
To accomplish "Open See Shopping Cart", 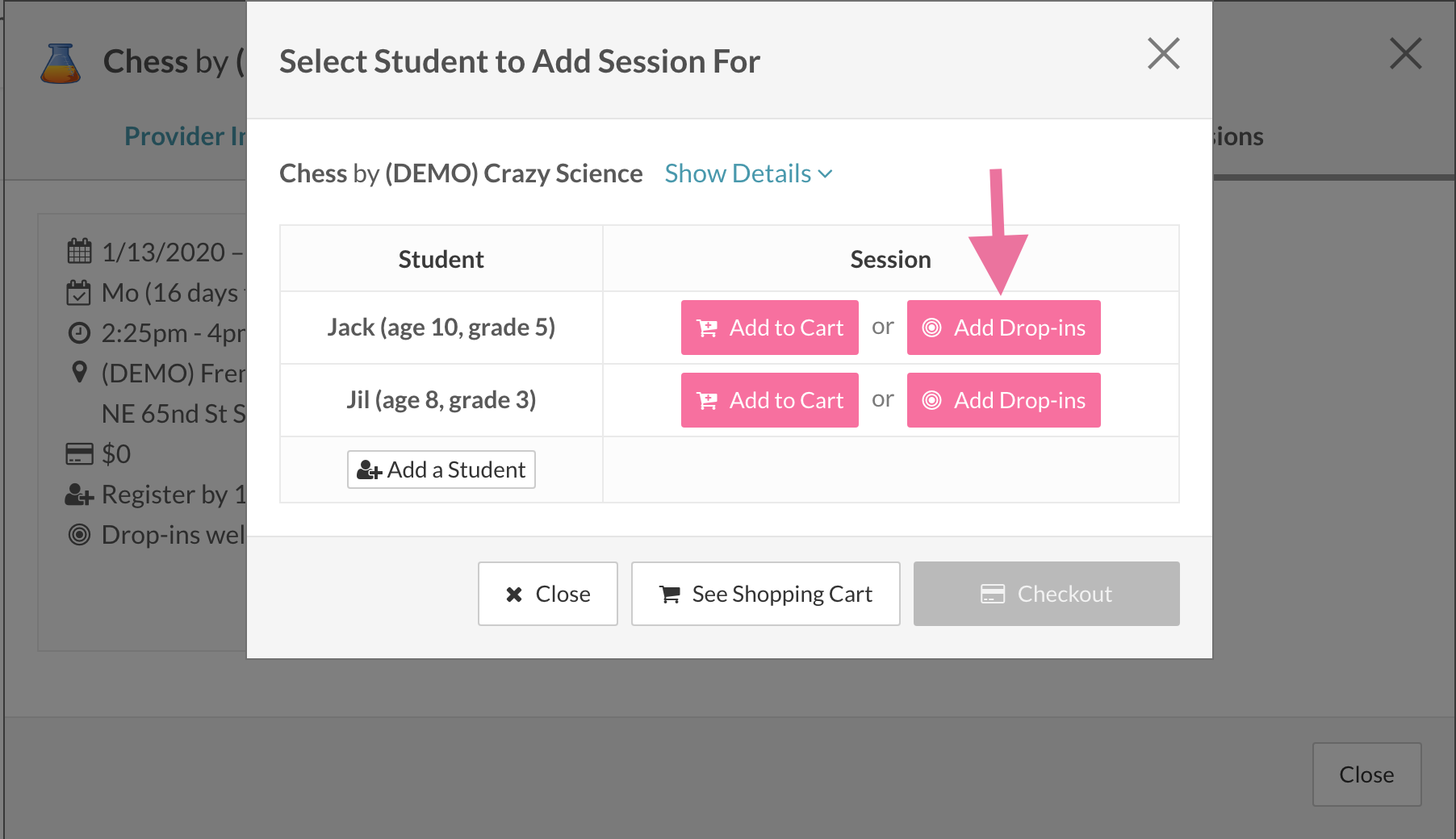I will coord(765,594).
